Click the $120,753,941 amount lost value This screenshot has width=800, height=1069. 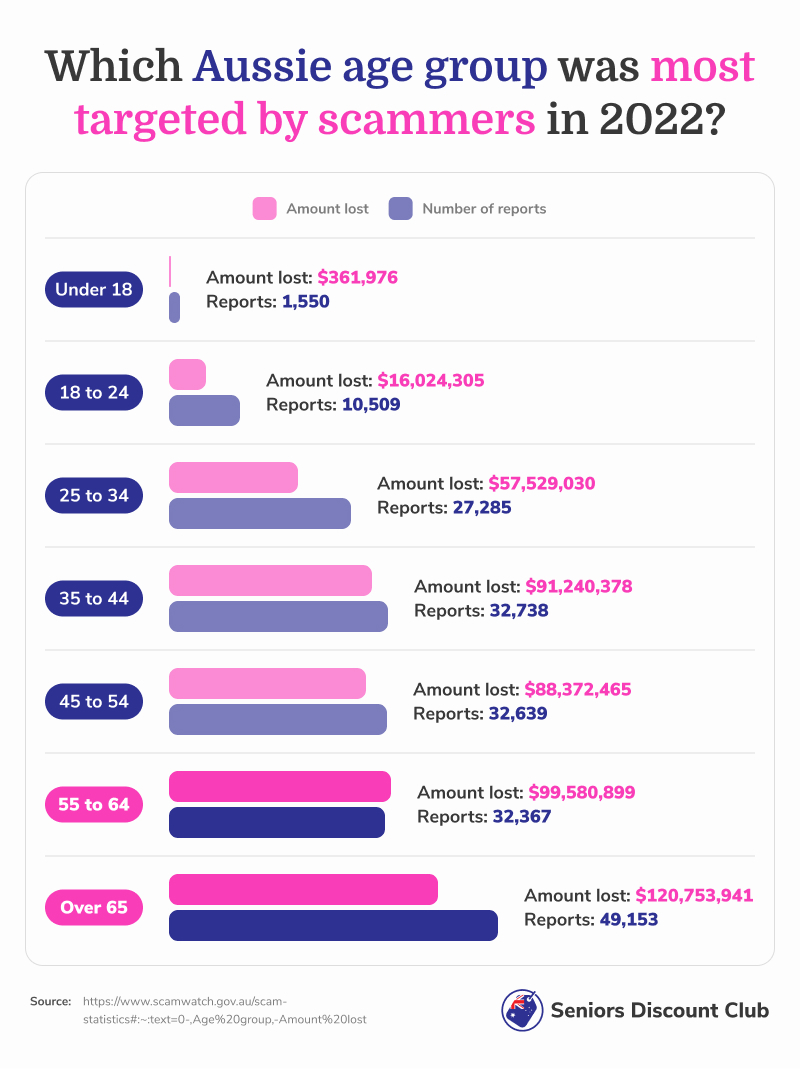tap(694, 895)
